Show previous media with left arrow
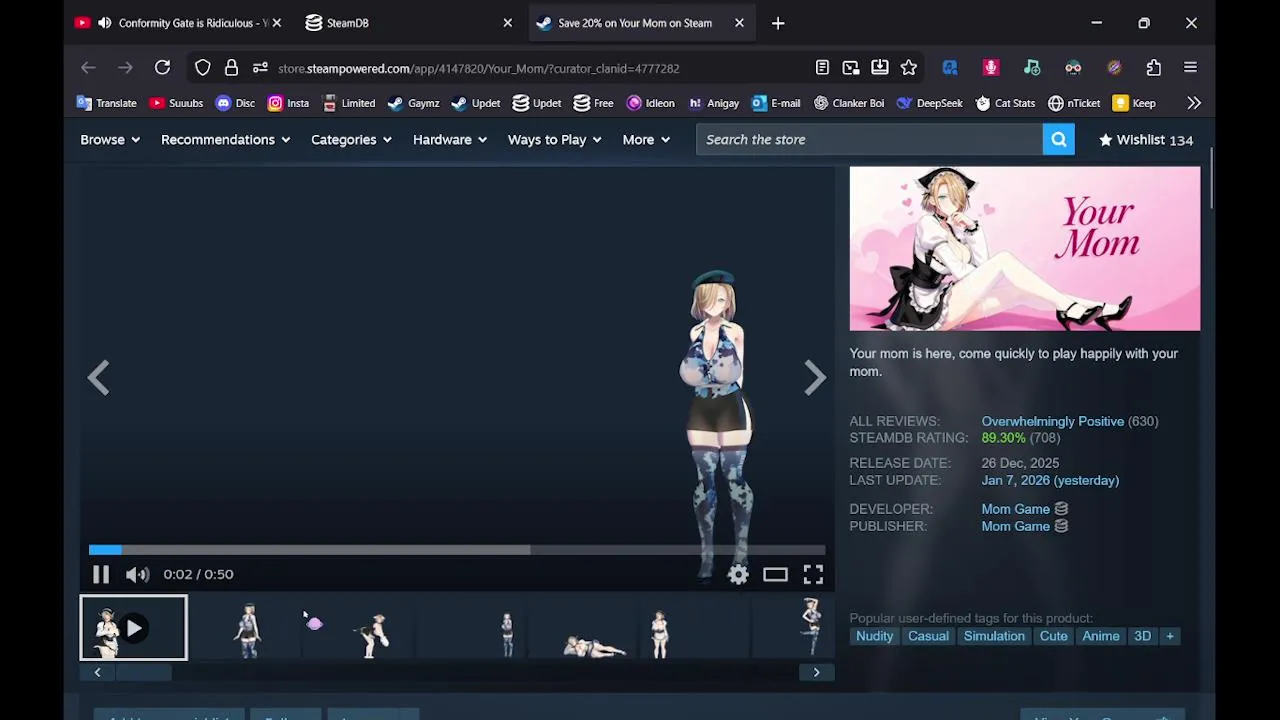 tap(98, 377)
